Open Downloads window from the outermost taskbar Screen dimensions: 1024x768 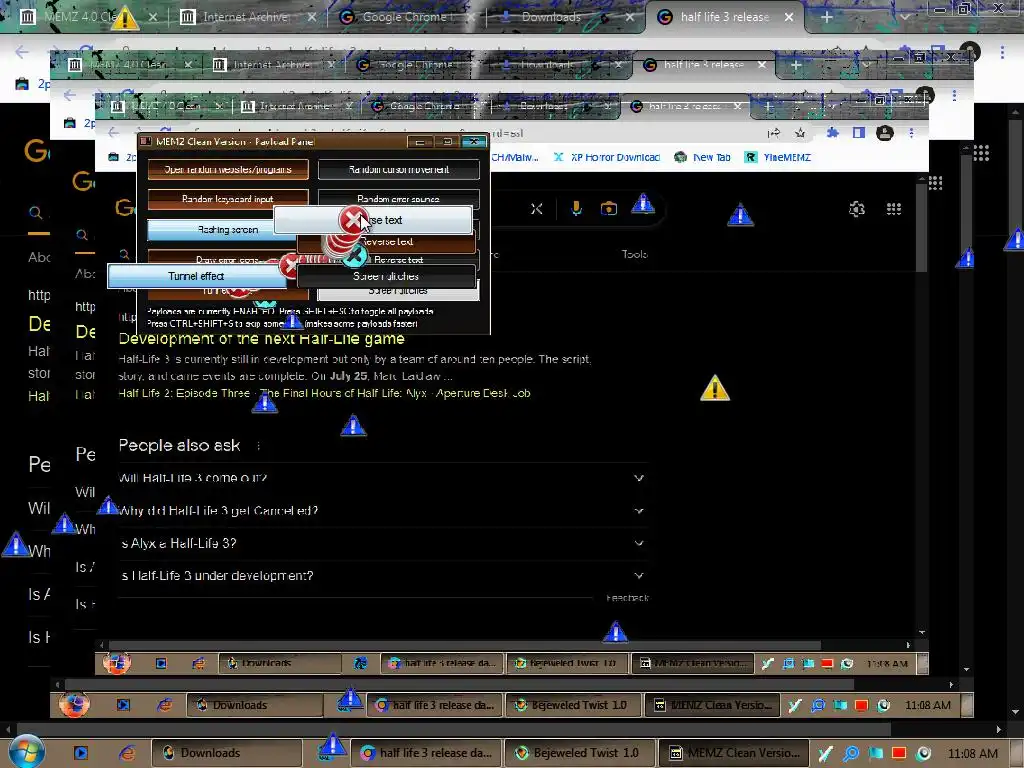pos(227,753)
